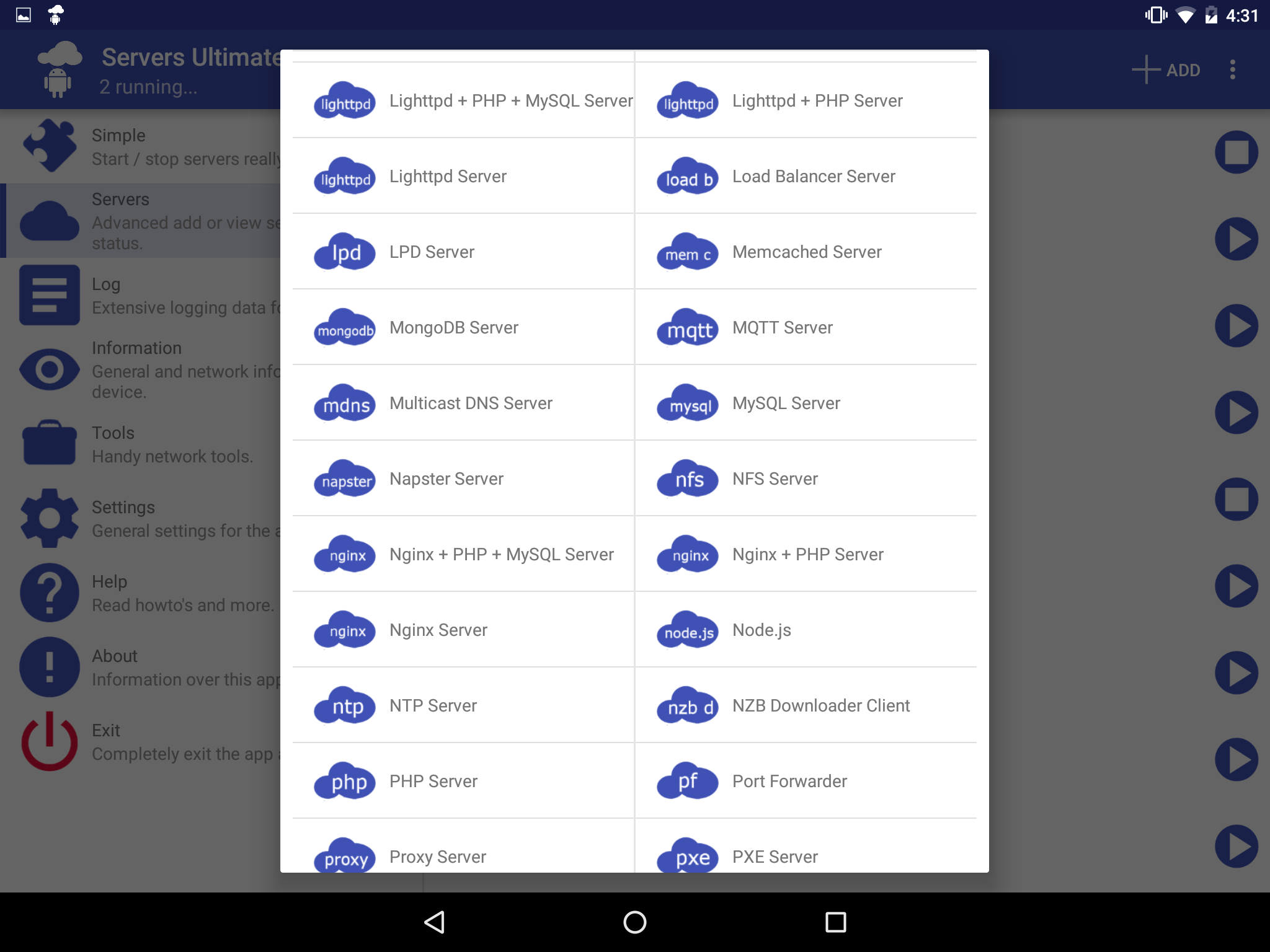This screenshot has width=1270, height=952.
Task: Click the 'lpd' LPD Server icon
Action: pyautogui.click(x=345, y=252)
